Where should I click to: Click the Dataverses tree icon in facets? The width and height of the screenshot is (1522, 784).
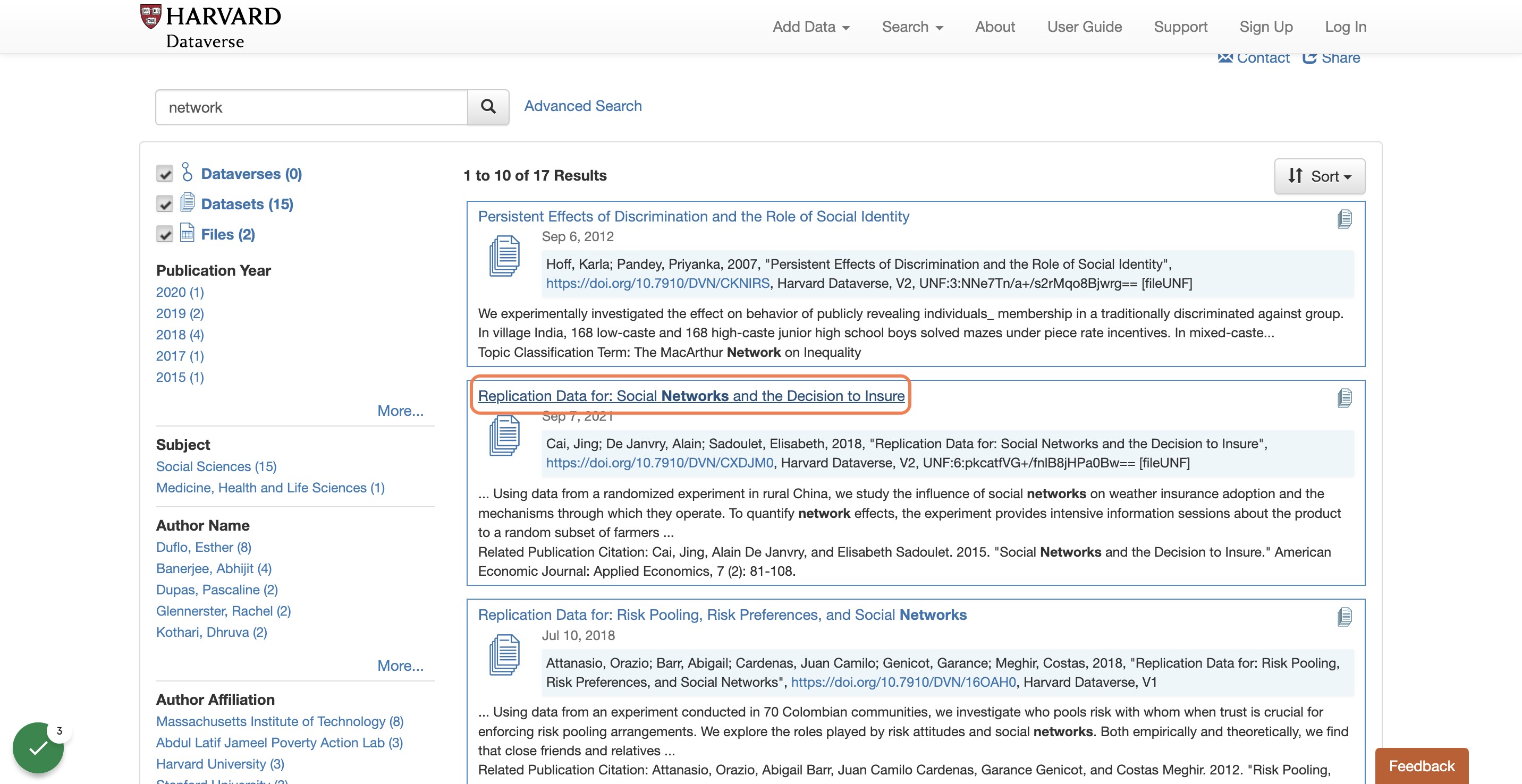[x=187, y=172]
